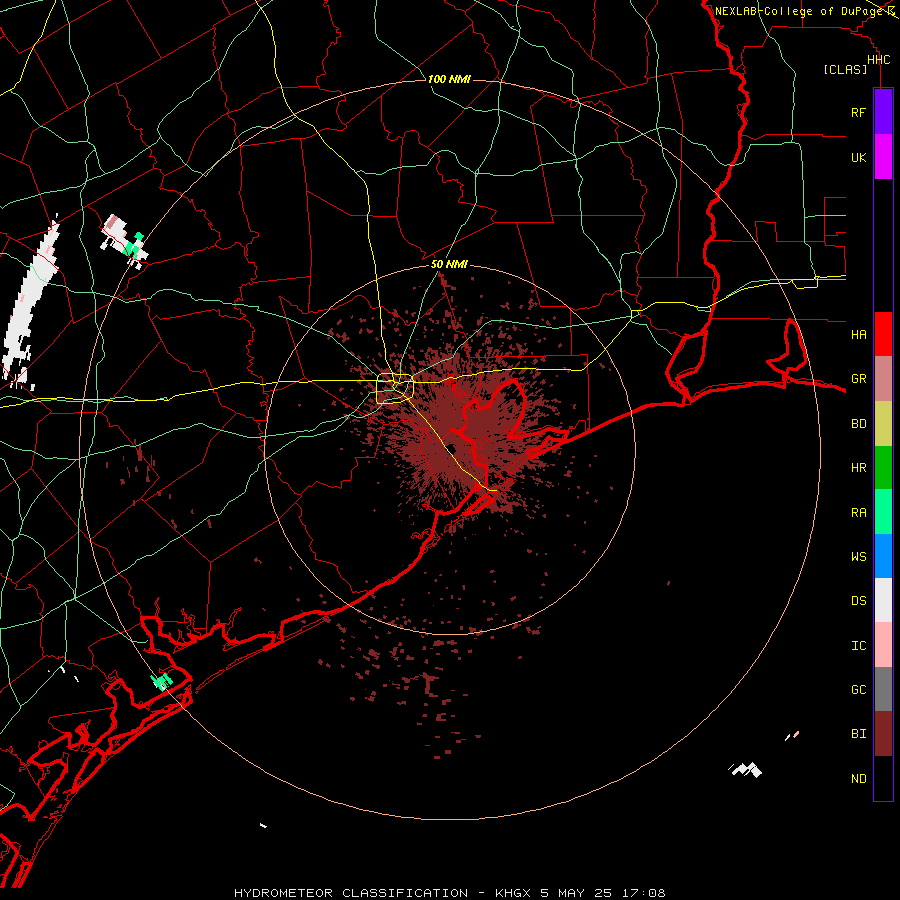Click the IC light-pink legend swatch

click(883, 645)
